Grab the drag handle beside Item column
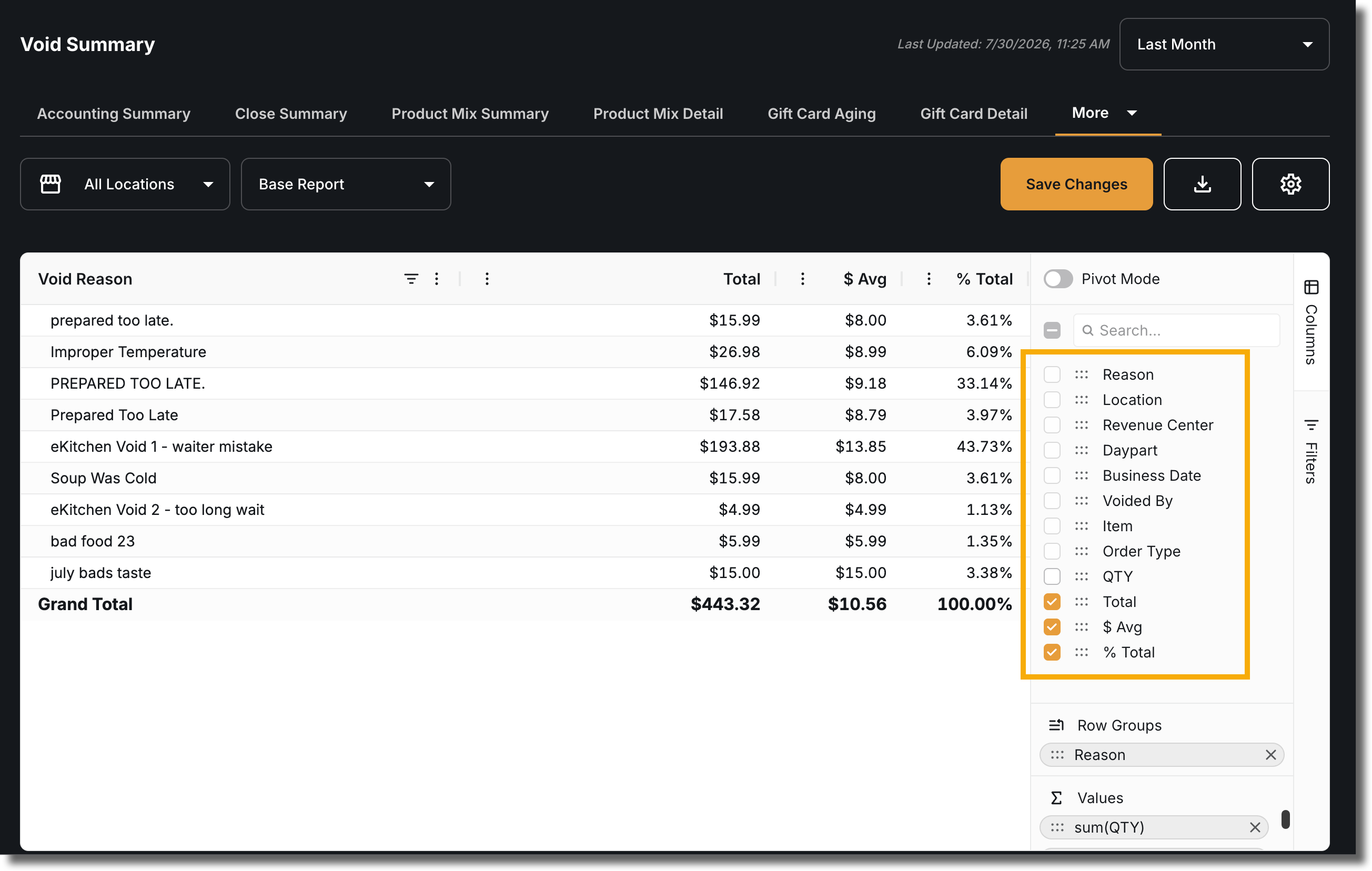1372x871 pixels. pyautogui.click(x=1081, y=526)
